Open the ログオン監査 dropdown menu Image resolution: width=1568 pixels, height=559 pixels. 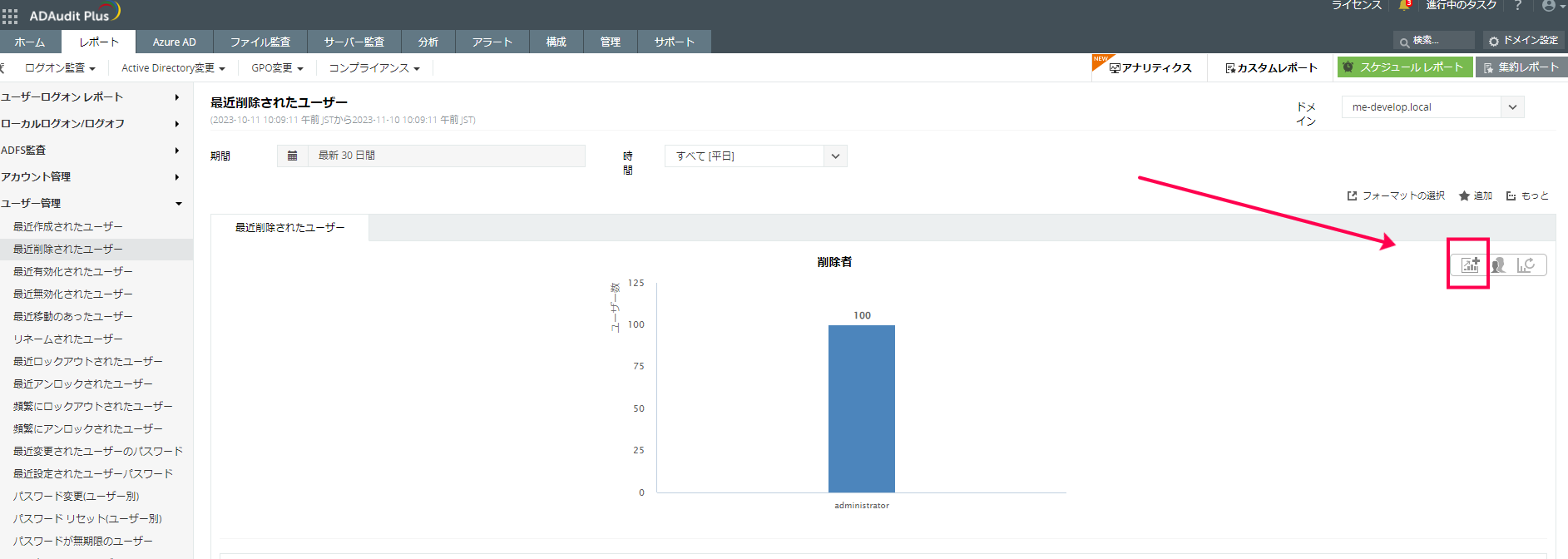click(x=60, y=68)
